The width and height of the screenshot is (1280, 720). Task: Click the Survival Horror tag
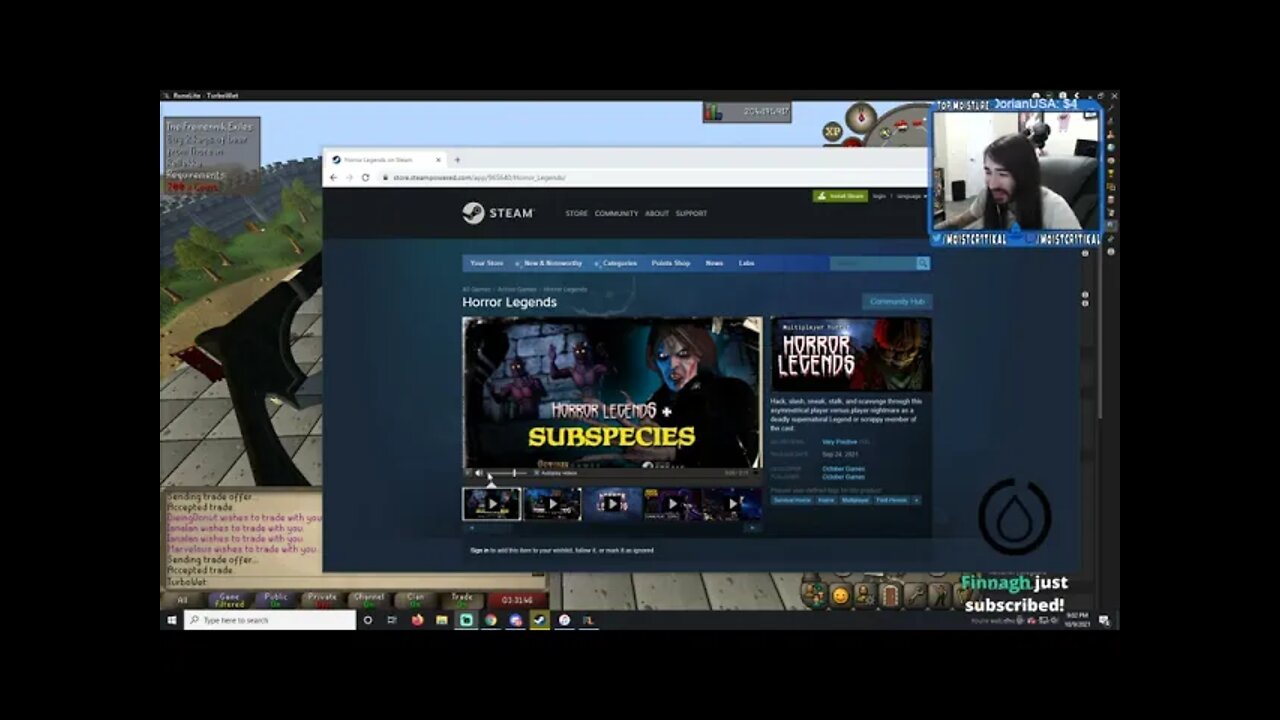tap(792, 500)
